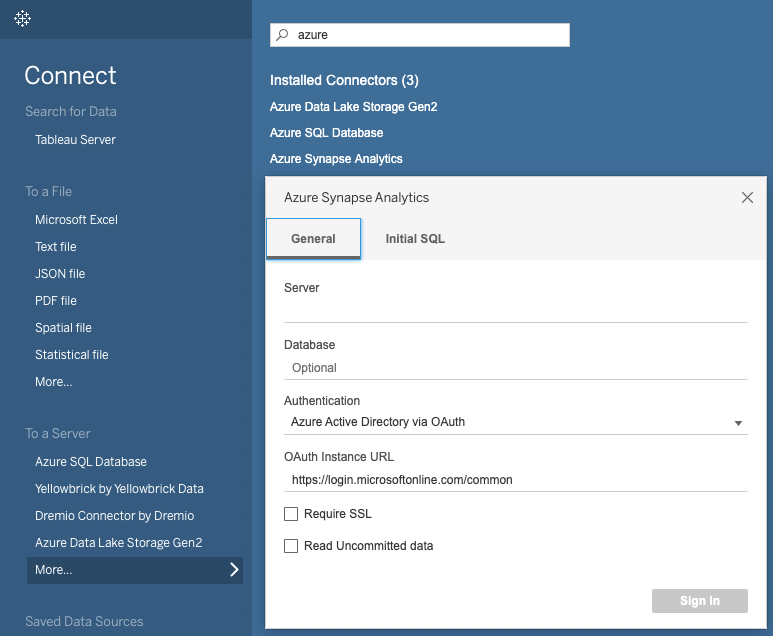Click the Tableau logo icon
This screenshot has width=773, height=636.
pyautogui.click(x=22, y=19)
